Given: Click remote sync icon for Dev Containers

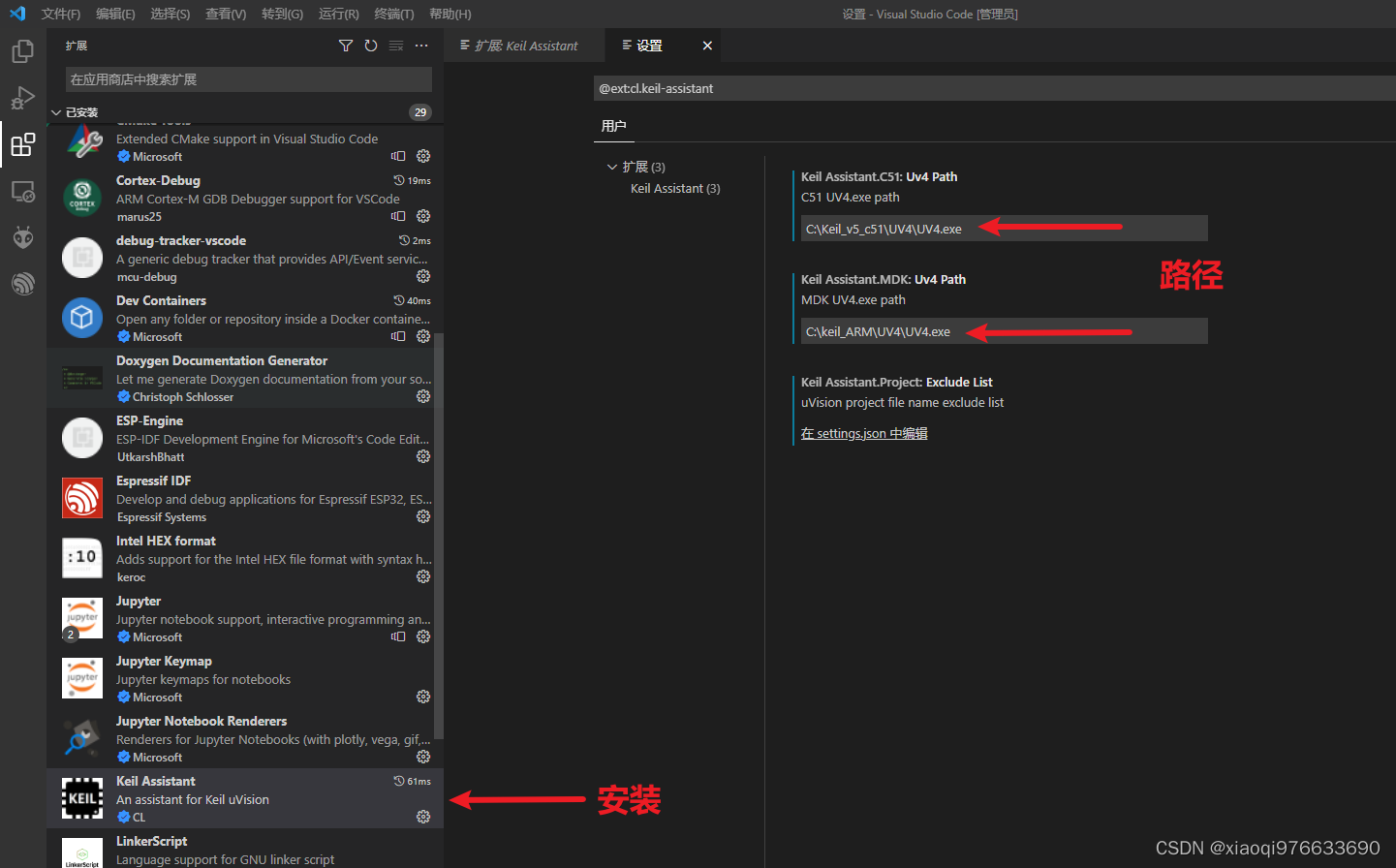Looking at the screenshot, I should pos(398,336).
